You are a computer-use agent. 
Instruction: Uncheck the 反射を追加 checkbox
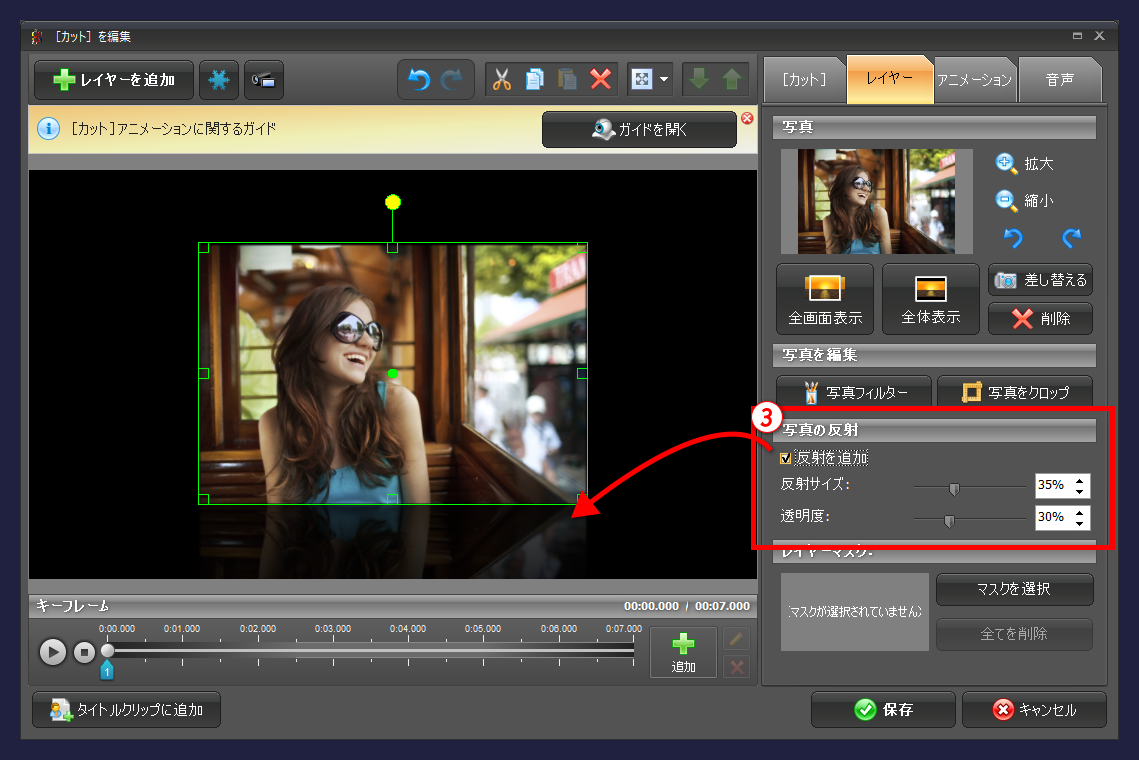786,457
